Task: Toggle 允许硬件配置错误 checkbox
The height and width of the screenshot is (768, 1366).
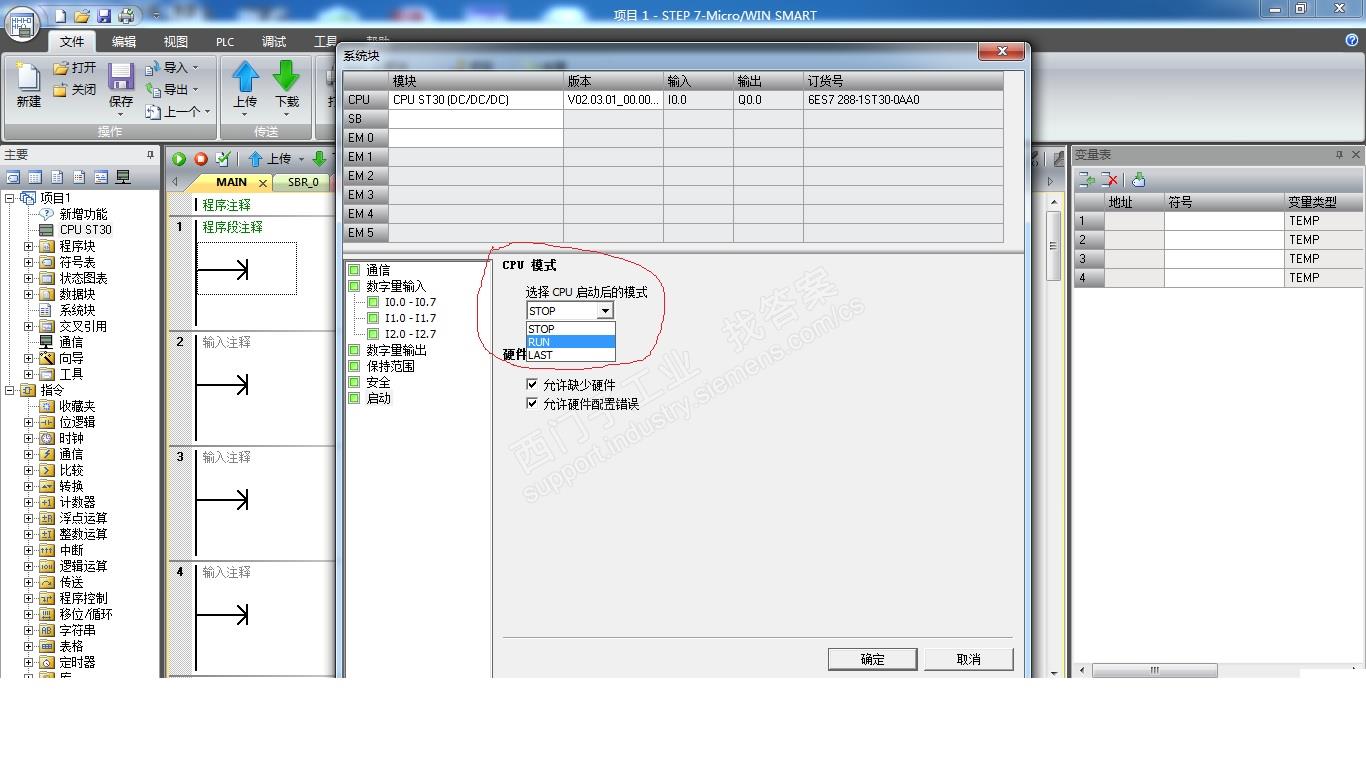Action: coord(532,404)
